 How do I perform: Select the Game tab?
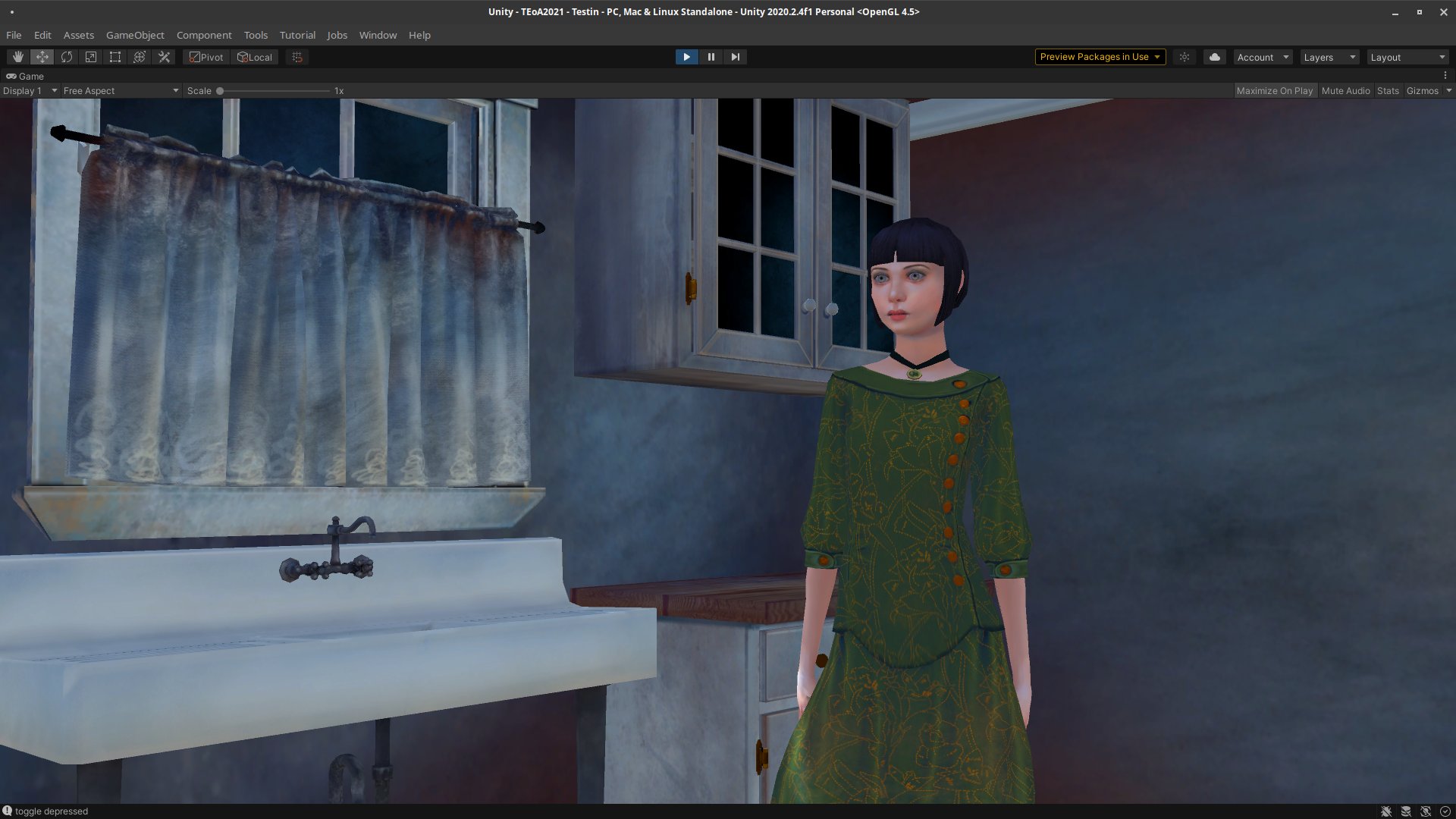coord(25,76)
